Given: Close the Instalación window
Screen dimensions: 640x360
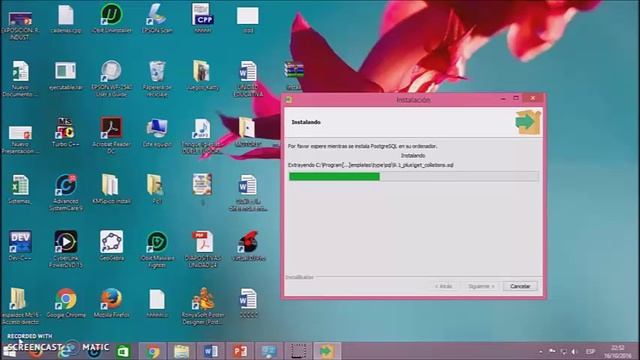Looking at the screenshot, I should [x=533, y=98].
